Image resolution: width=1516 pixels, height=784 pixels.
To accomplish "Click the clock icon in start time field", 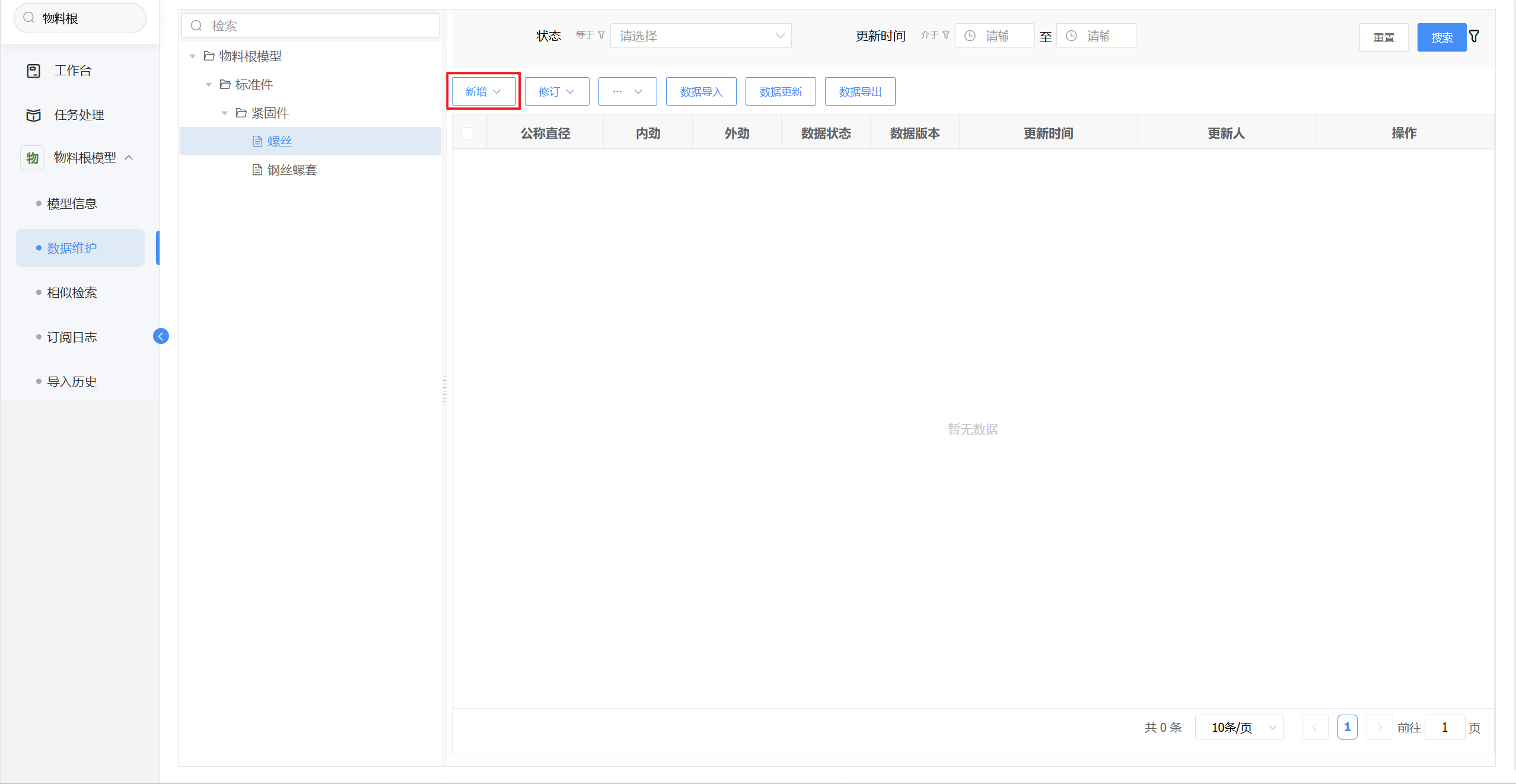I will tap(970, 36).
